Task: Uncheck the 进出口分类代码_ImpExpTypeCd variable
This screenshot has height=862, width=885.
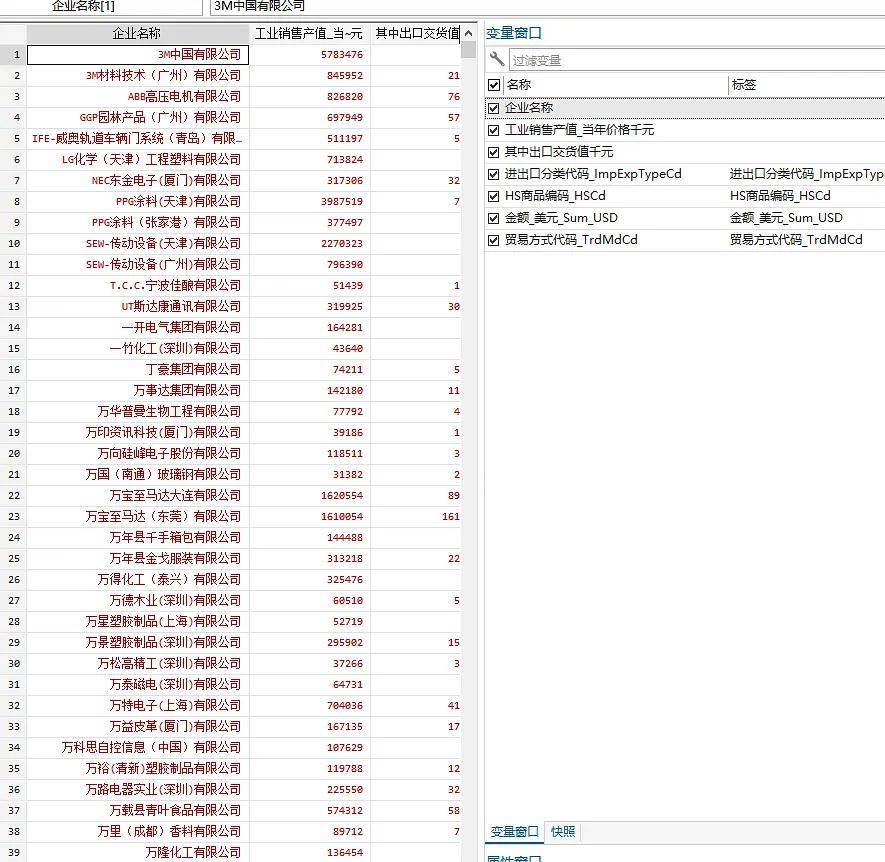Action: point(492,173)
